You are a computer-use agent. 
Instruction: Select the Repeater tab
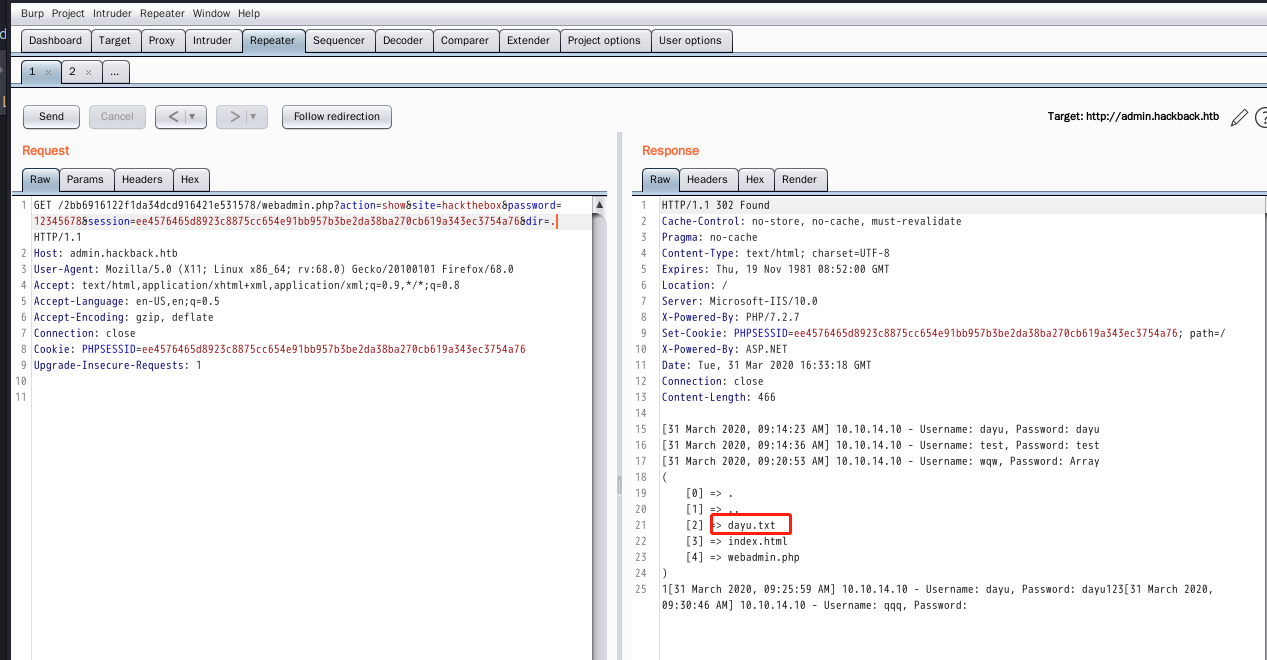pyautogui.click(x=272, y=41)
